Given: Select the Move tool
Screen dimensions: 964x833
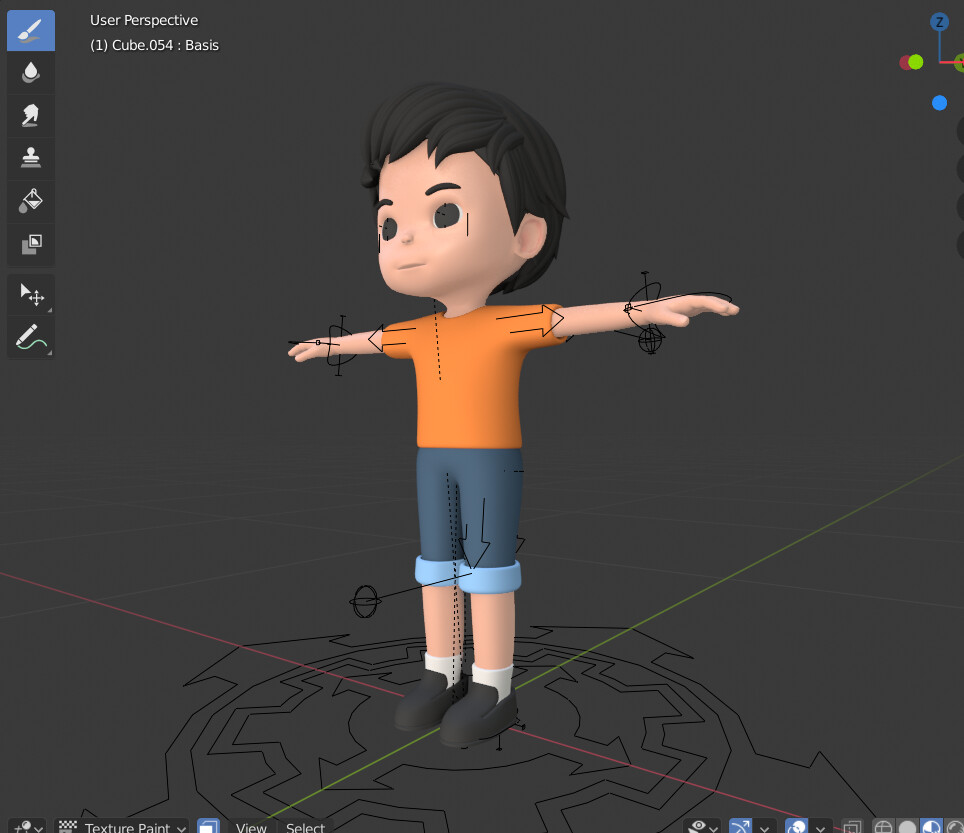Looking at the screenshot, I should coord(30,294).
